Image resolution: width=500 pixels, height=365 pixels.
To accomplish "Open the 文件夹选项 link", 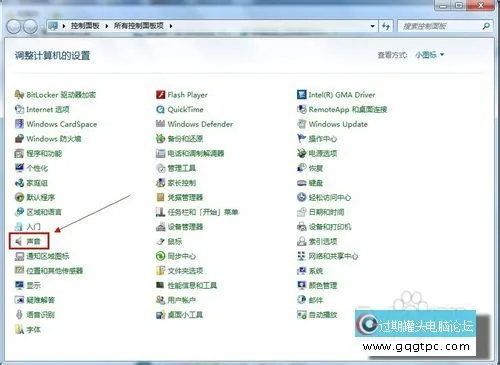I will pos(185,271).
